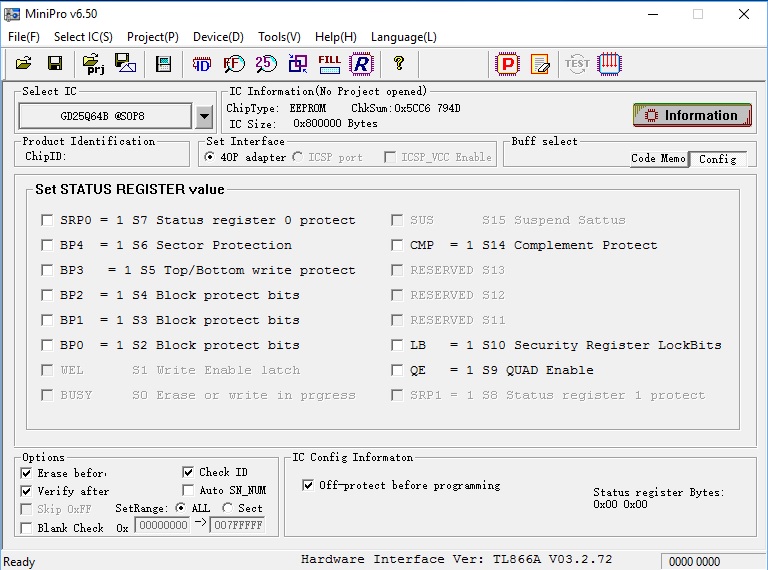Image resolution: width=768 pixels, height=570 pixels.
Task: Click the range start address field 00000000
Action: point(163,525)
